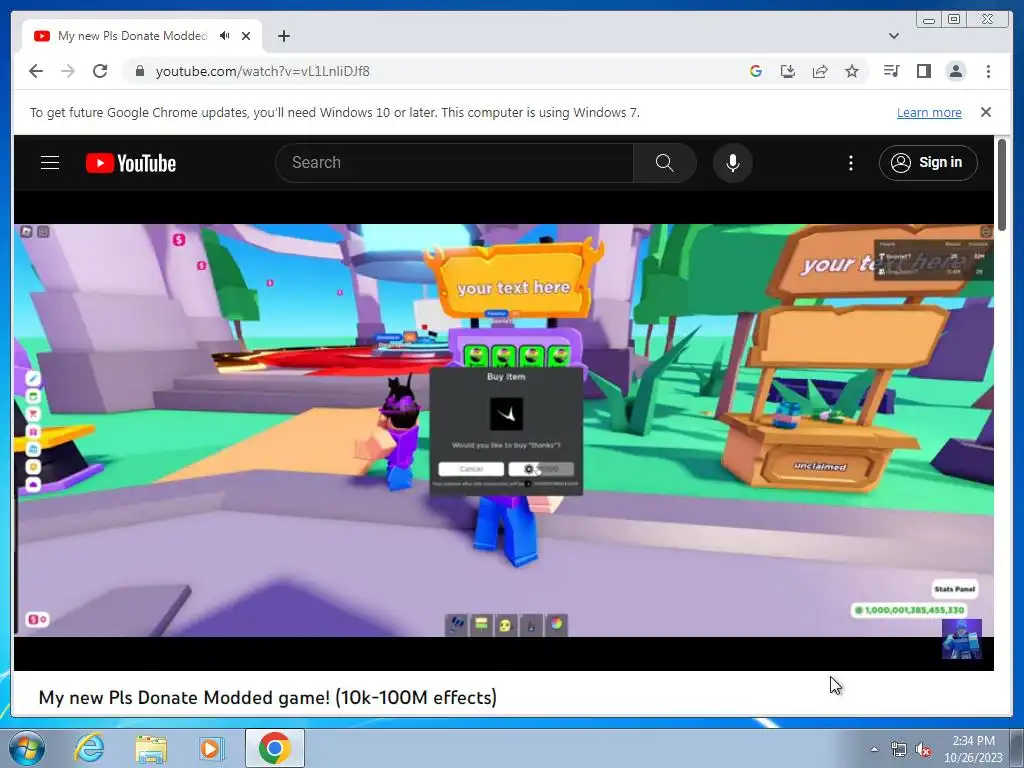1024x768 pixels.
Task: Close the Pls Donate Modded tab
Action: point(246,36)
